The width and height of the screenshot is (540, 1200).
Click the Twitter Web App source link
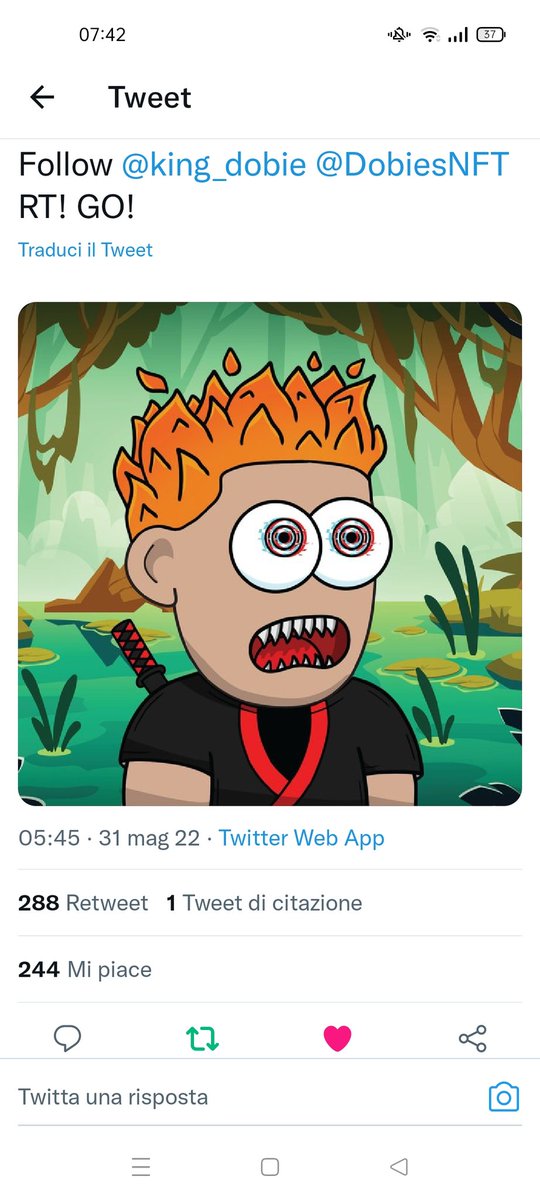coord(302,838)
